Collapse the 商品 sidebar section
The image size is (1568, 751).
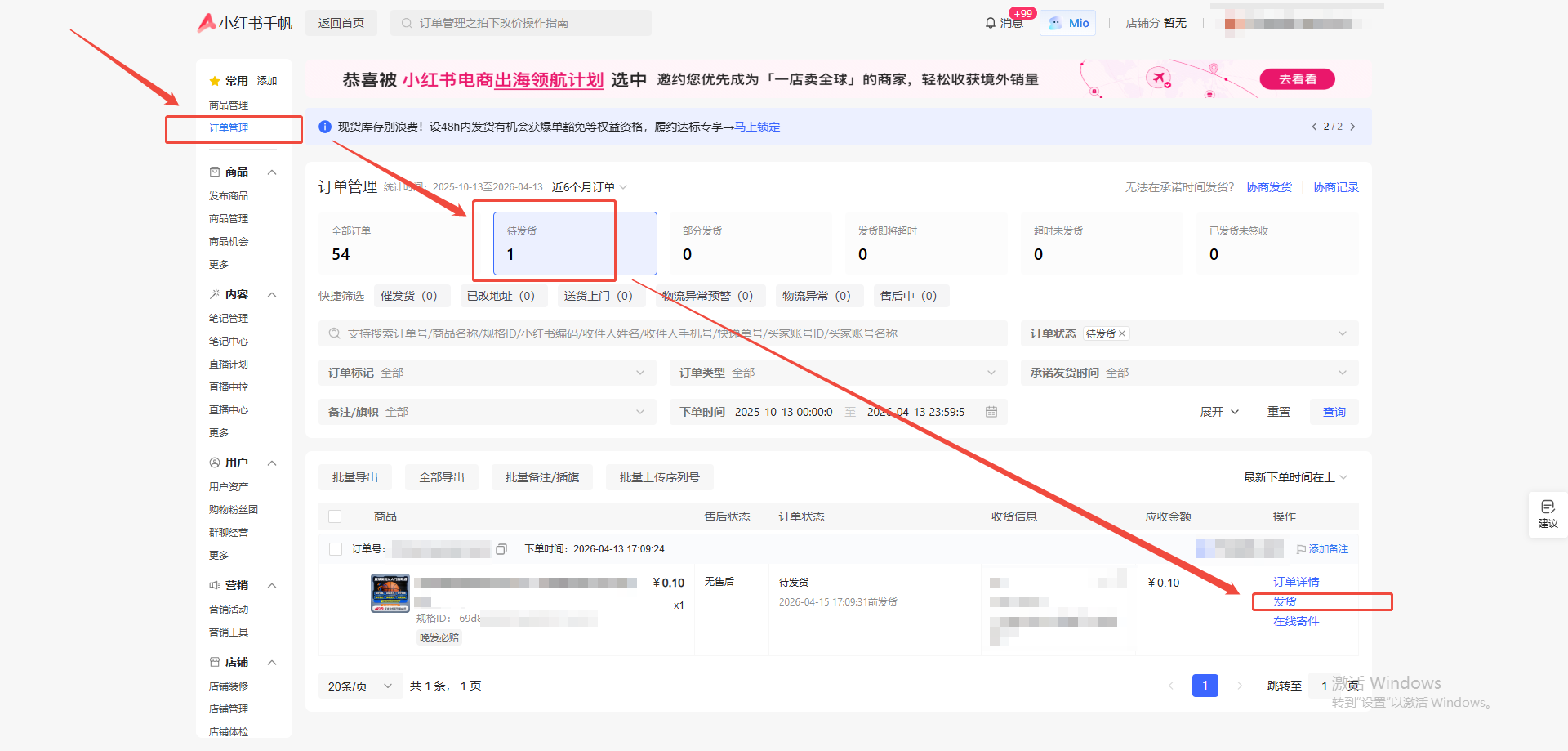[272, 172]
